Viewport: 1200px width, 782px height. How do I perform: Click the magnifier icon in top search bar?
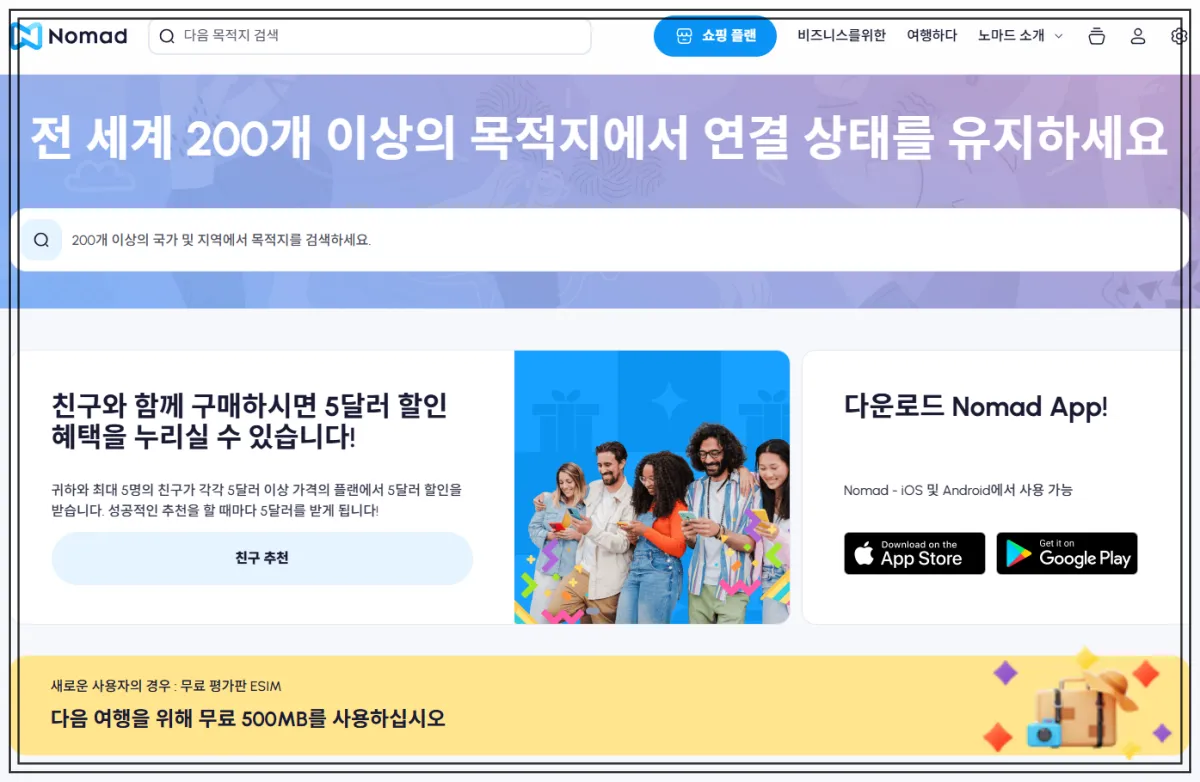coord(166,36)
